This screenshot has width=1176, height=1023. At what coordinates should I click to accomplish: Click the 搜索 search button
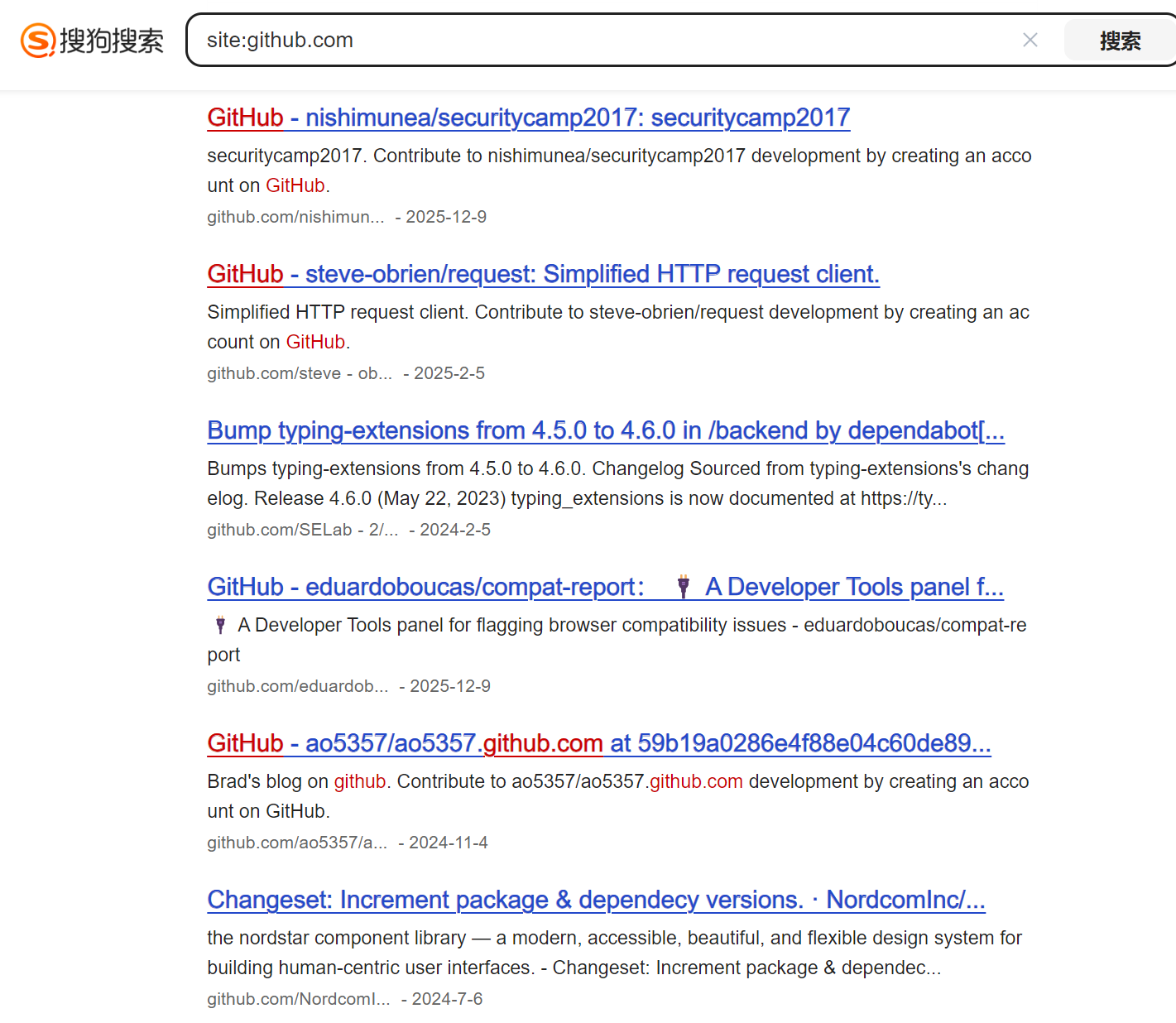point(1120,41)
